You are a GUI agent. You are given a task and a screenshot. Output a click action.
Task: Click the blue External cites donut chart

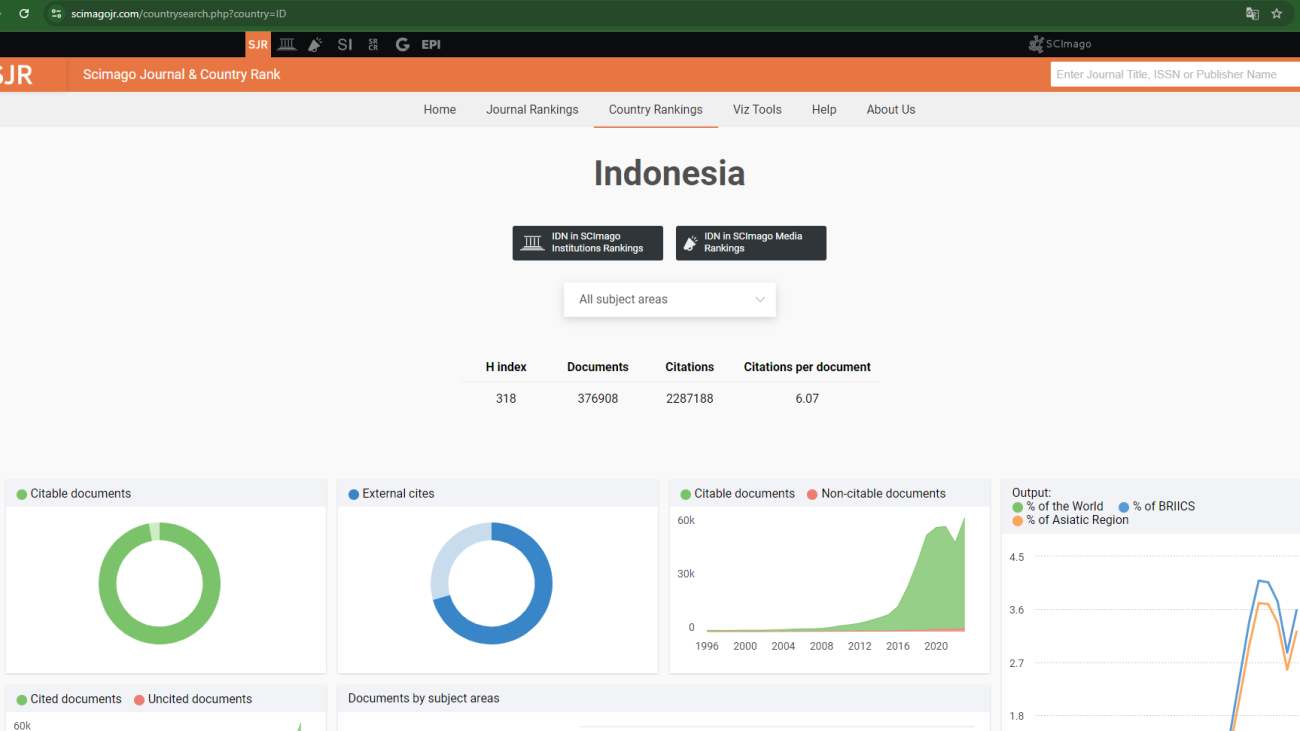tap(491, 583)
